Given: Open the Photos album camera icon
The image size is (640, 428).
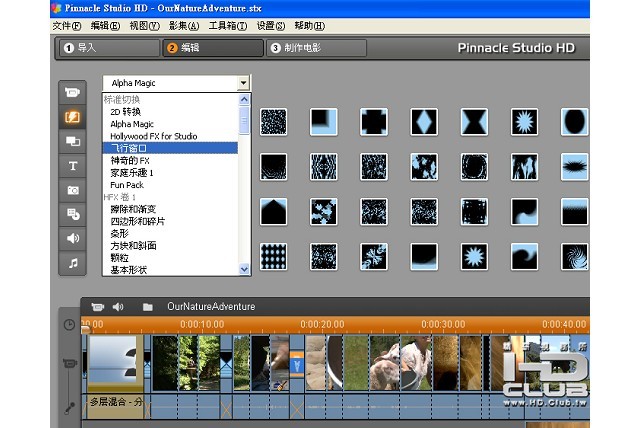Looking at the screenshot, I should pos(72,190).
